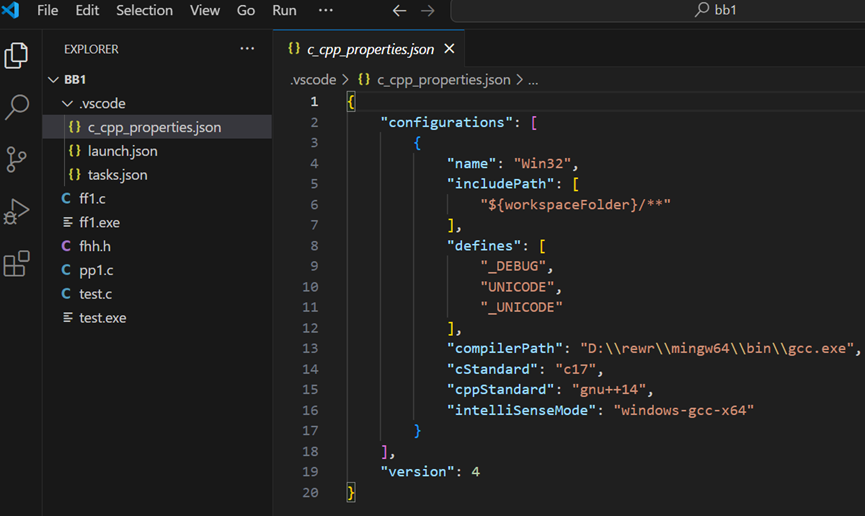Select c_cpp_properties.json in Explorer tree

pos(157,127)
